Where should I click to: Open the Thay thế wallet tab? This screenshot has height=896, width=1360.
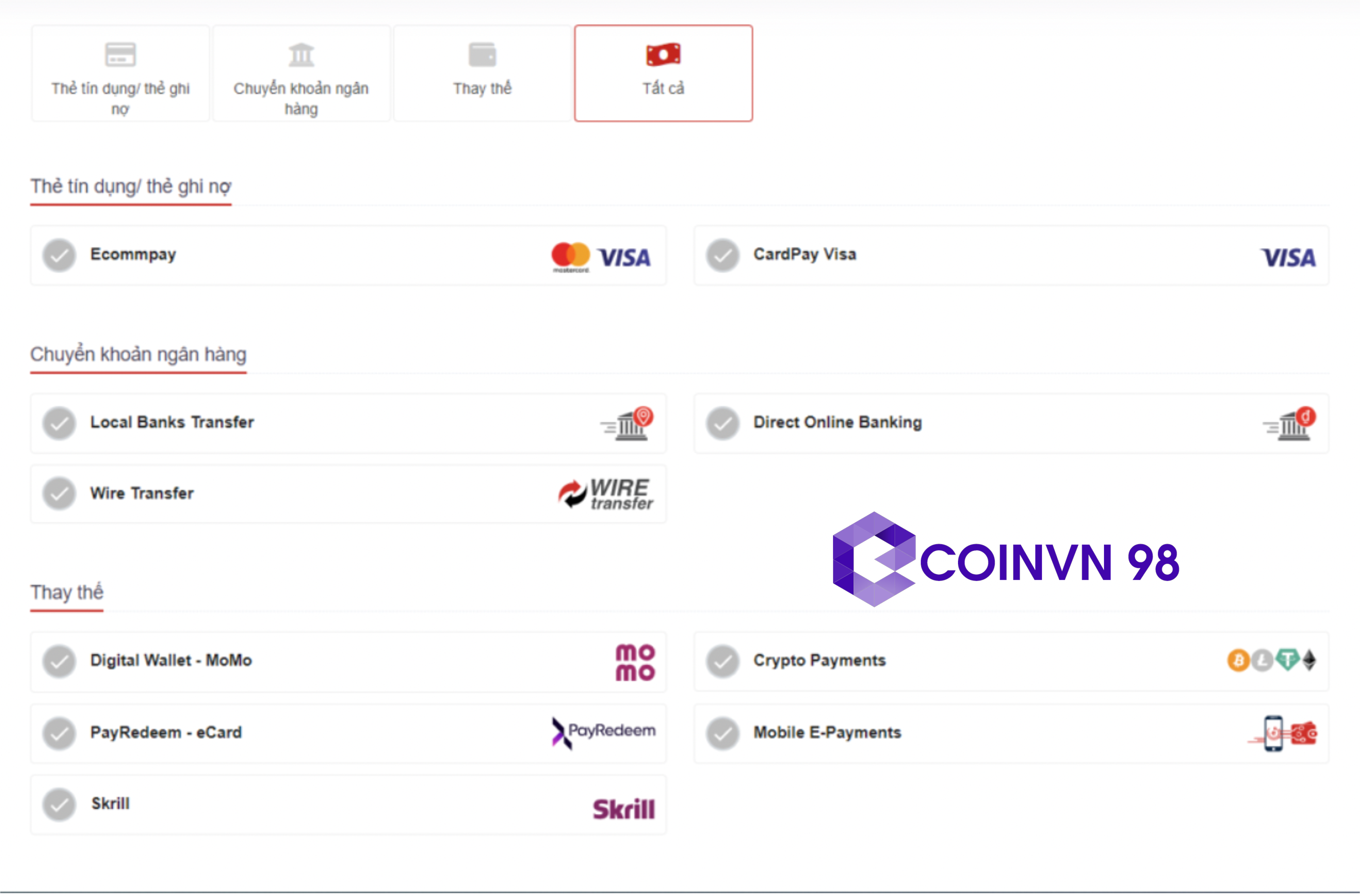tap(482, 73)
